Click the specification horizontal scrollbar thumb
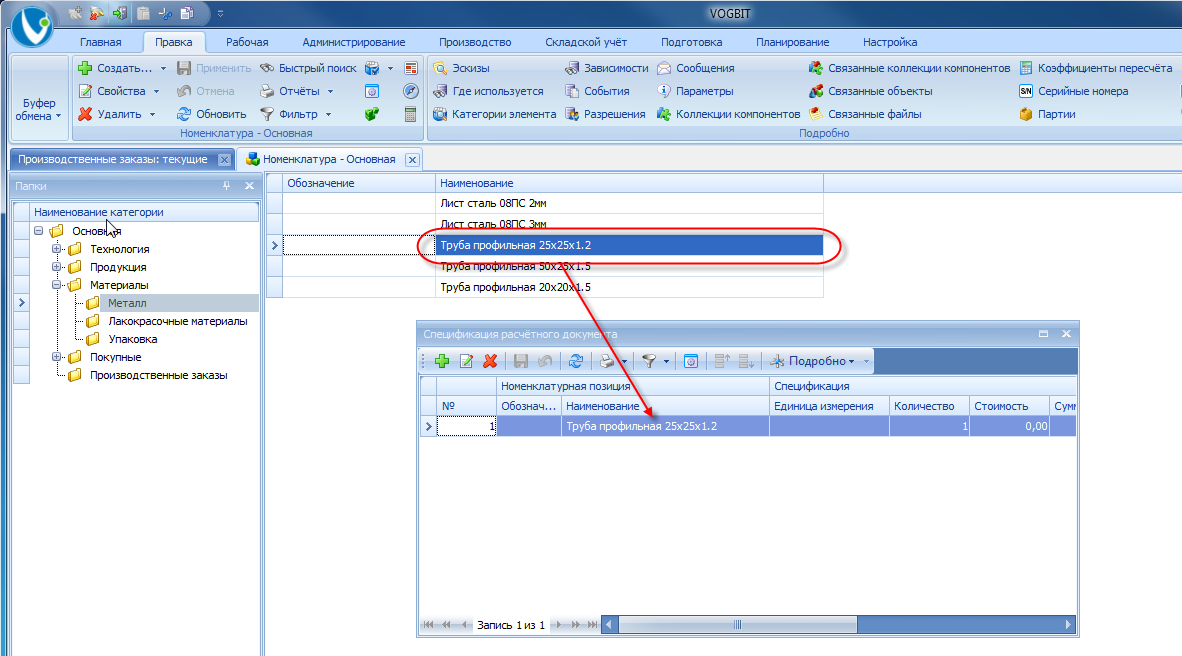Viewport: 1182px width, 656px height. point(737,624)
